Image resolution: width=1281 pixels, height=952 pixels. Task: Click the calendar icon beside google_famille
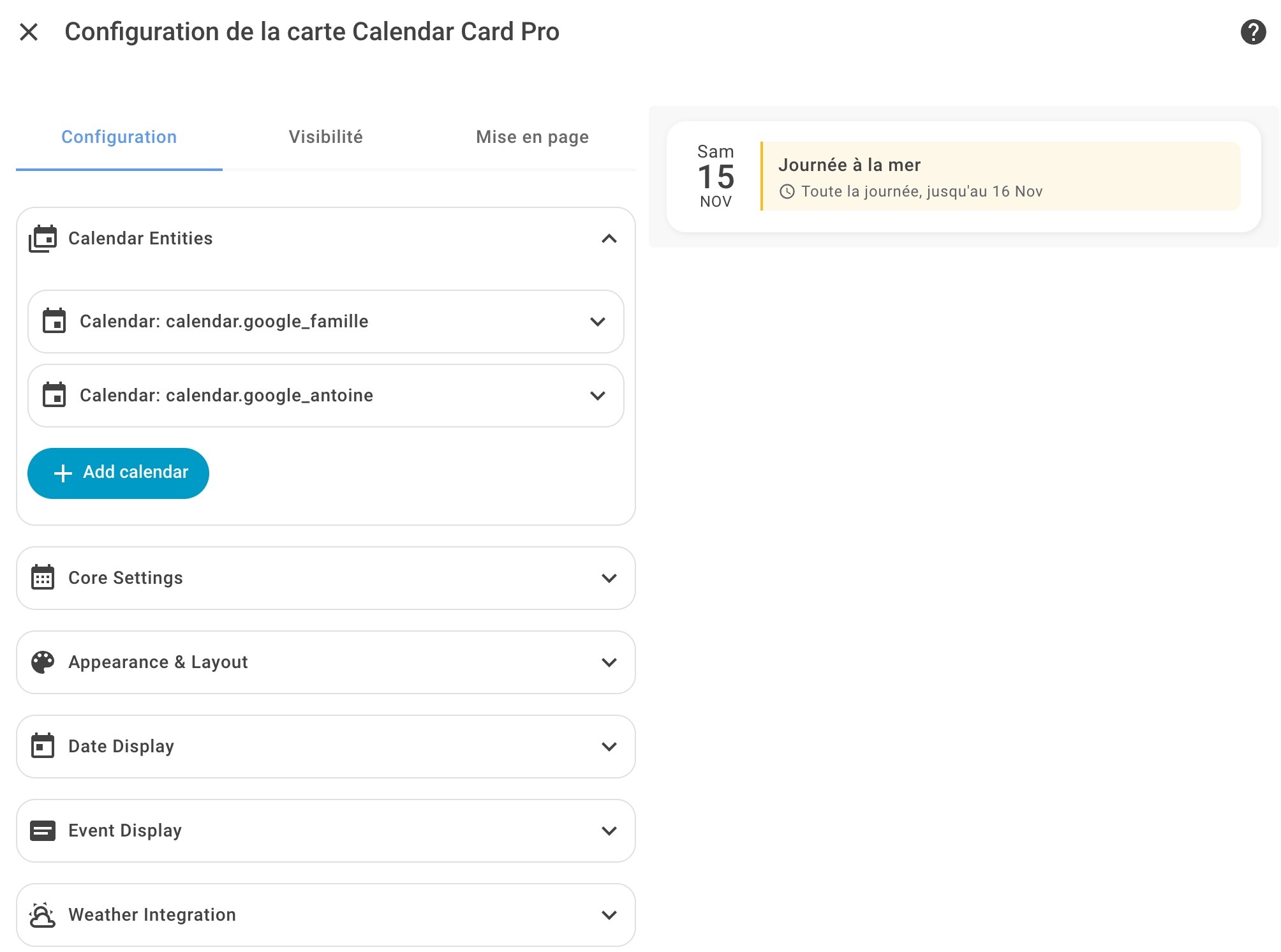tap(54, 321)
